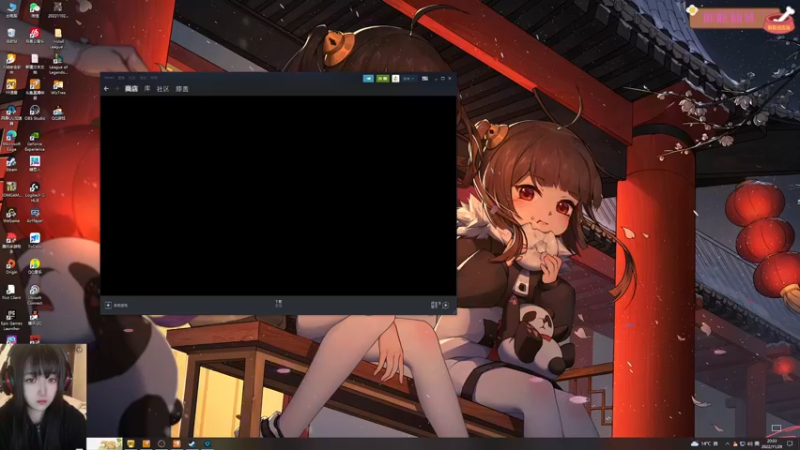Click the Steam icon in the taskbar
The width and height of the screenshot is (800, 450).
[x=192, y=444]
